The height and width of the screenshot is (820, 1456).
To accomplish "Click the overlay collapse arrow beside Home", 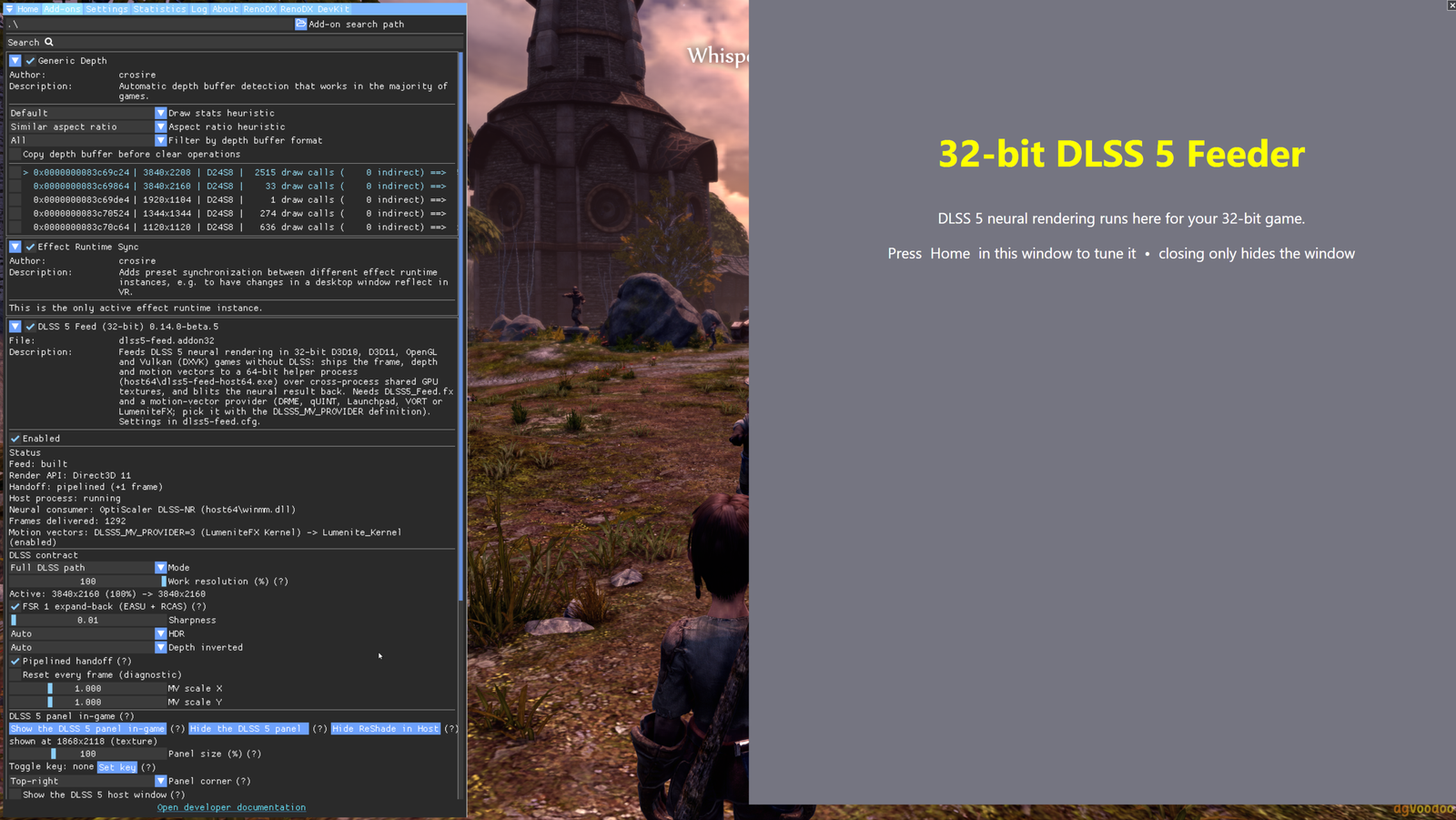I will point(9,9).
